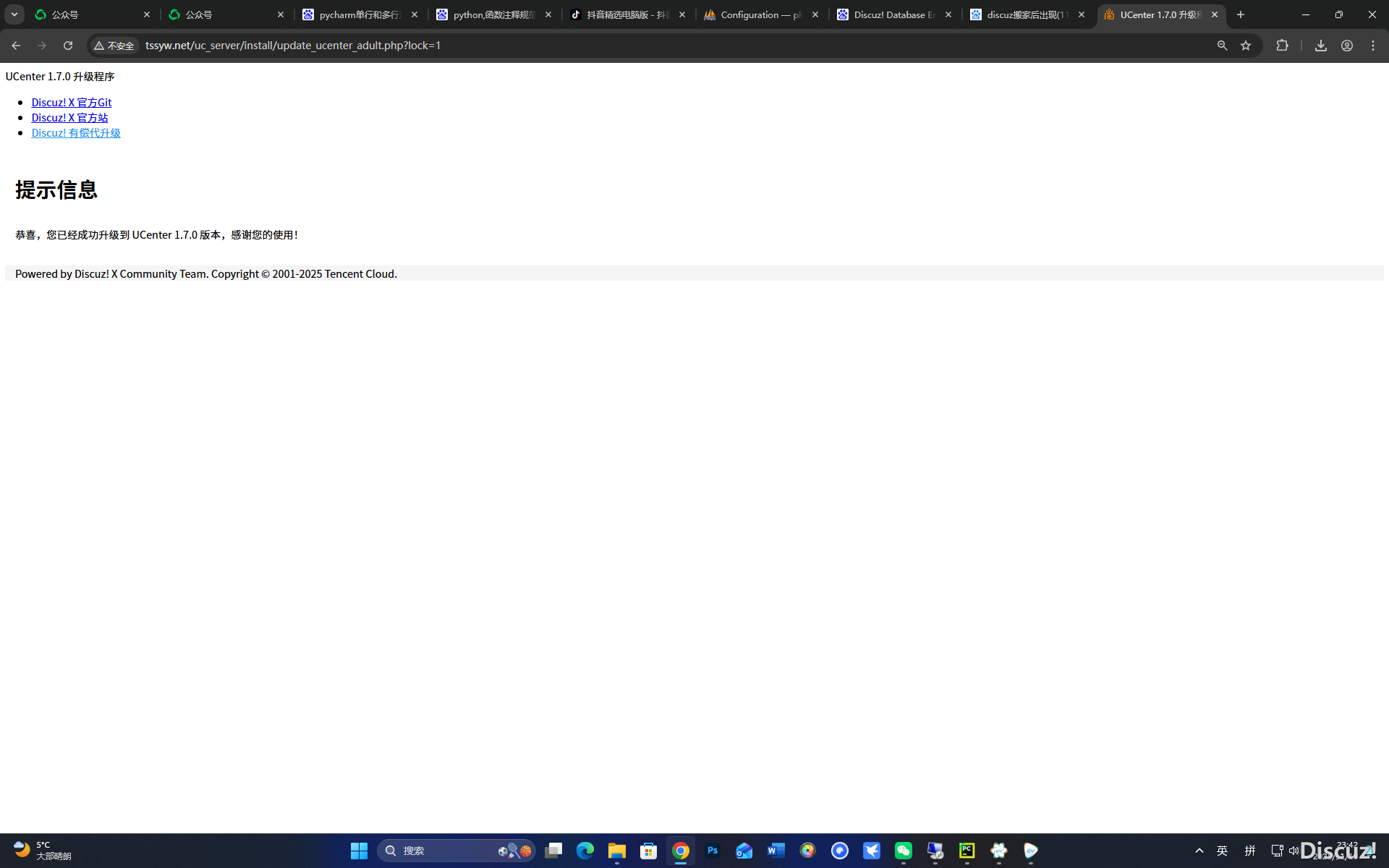Open the Discuz! 有偿代升级 link
1389x868 pixels.
click(76, 133)
